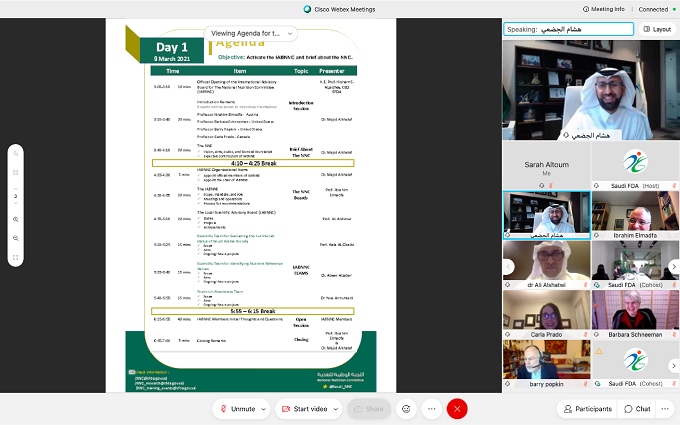Open the Chat panel
The image size is (680, 425).
coord(636,408)
